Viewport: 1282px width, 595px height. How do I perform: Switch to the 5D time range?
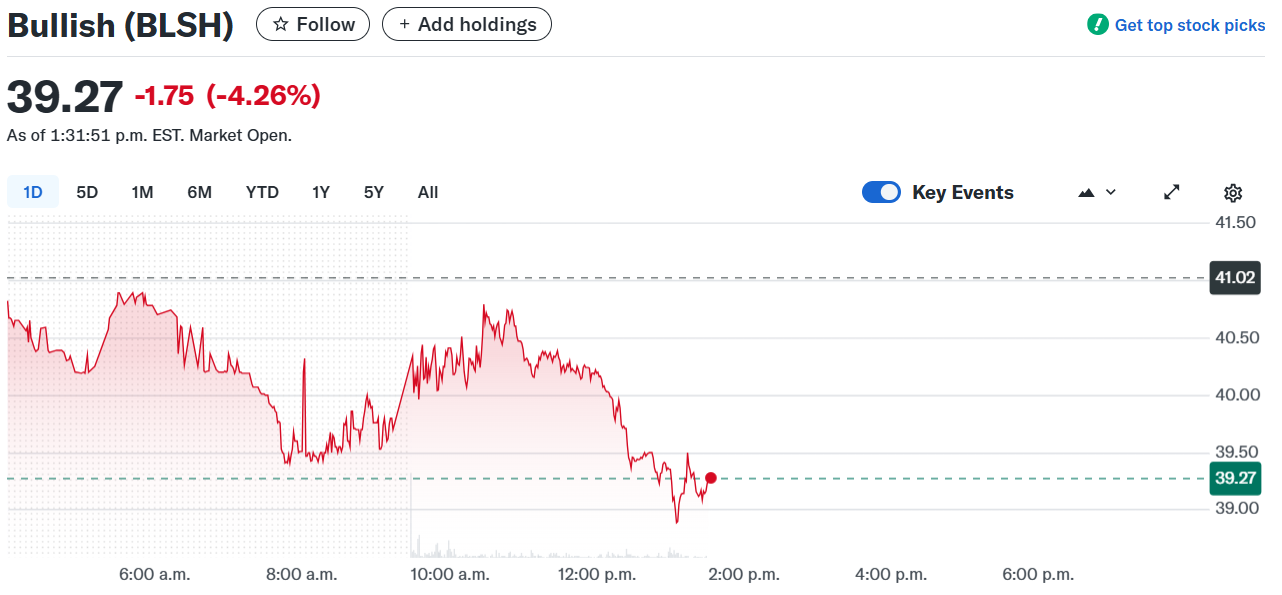[x=87, y=193]
